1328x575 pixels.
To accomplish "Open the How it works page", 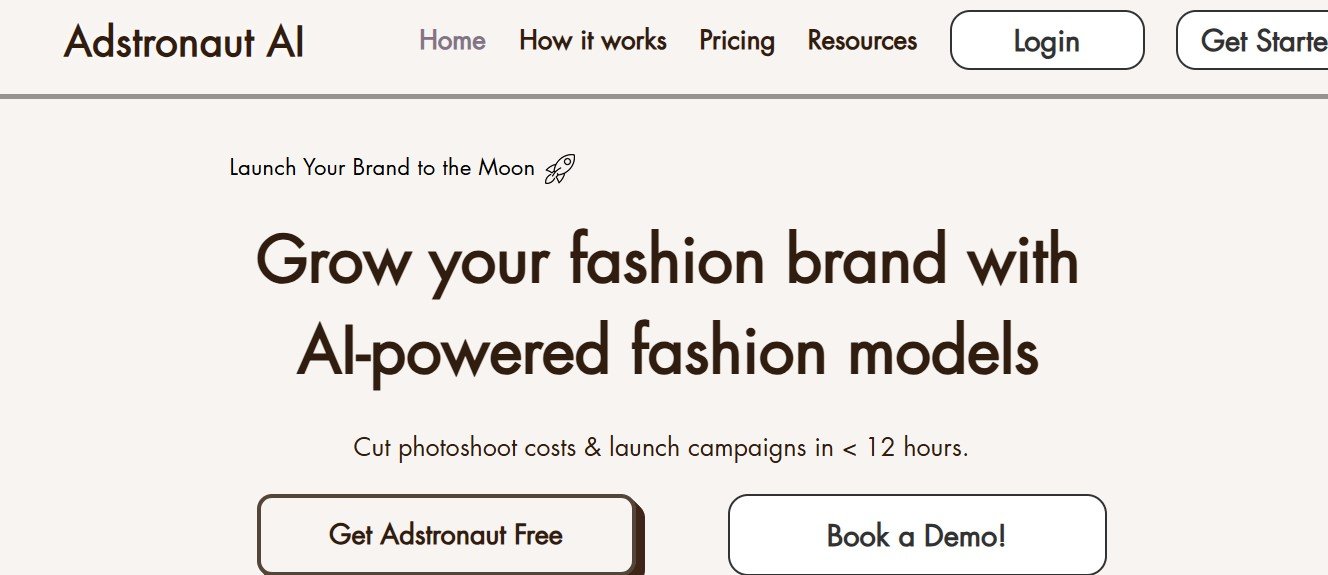I will (x=592, y=41).
